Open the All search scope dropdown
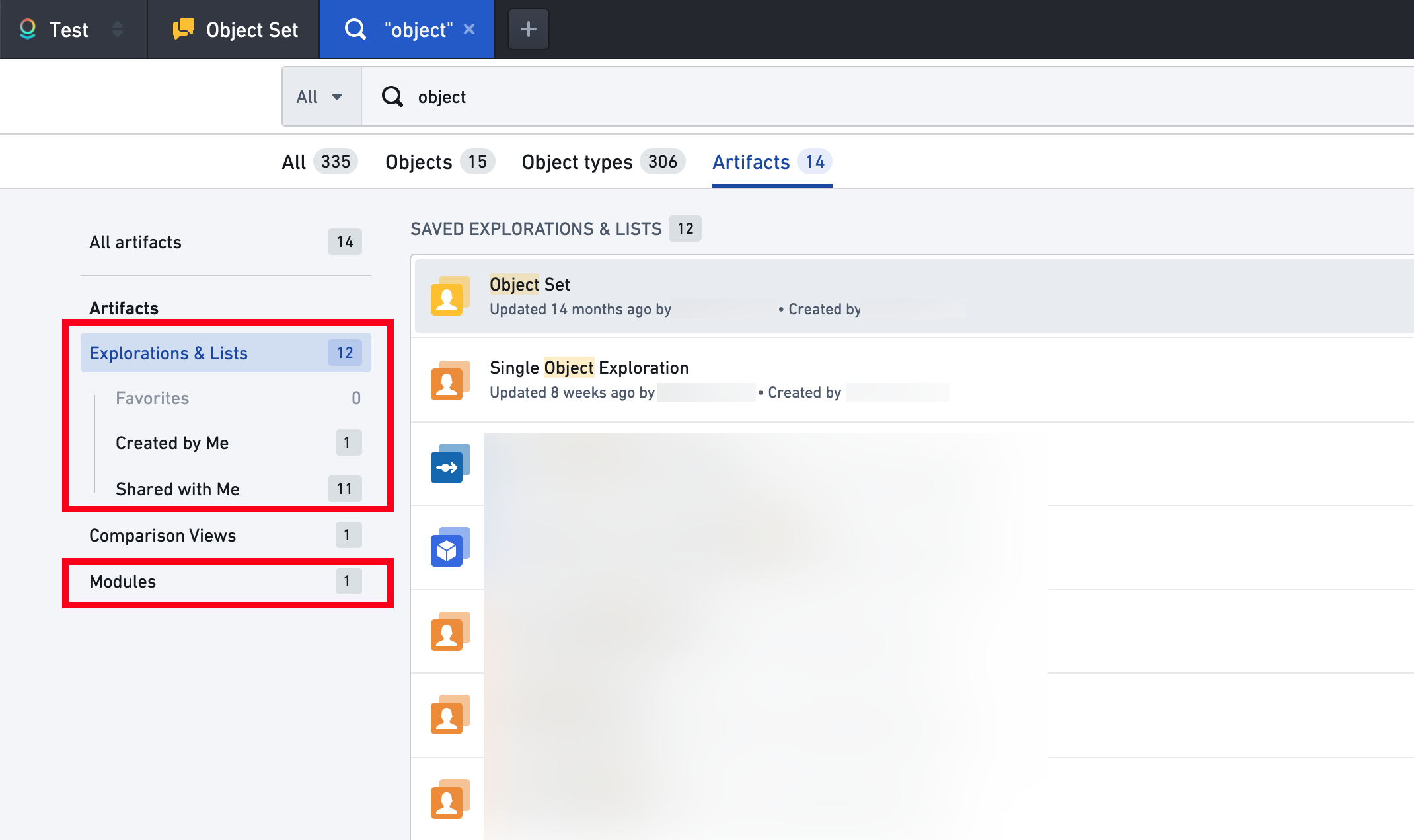This screenshot has width=1414, height=840. 321,97
